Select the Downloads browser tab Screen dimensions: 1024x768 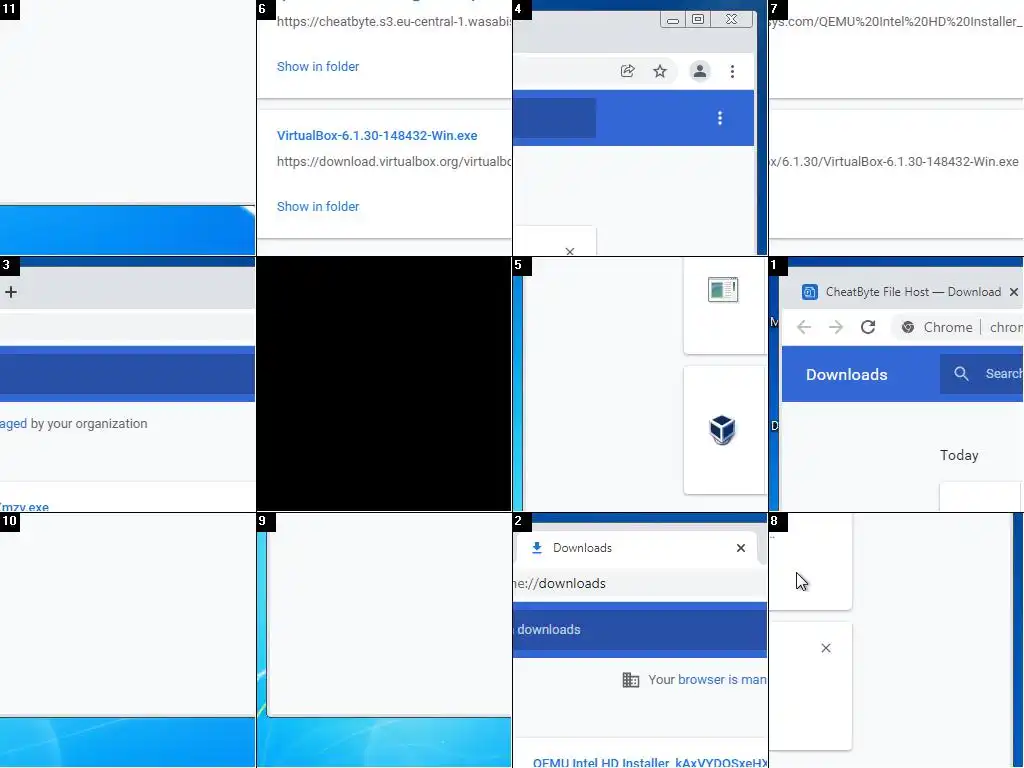point(637,548)
